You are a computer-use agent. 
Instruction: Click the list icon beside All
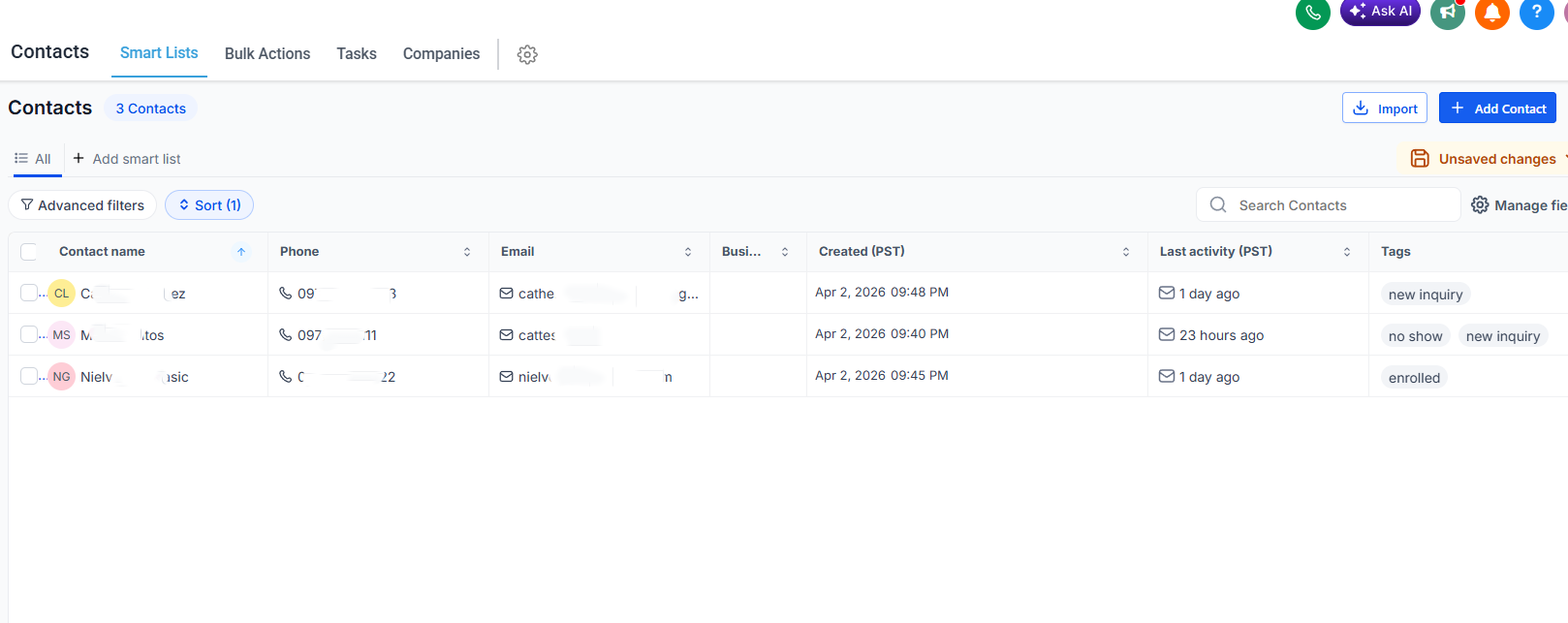click(21, 158)
